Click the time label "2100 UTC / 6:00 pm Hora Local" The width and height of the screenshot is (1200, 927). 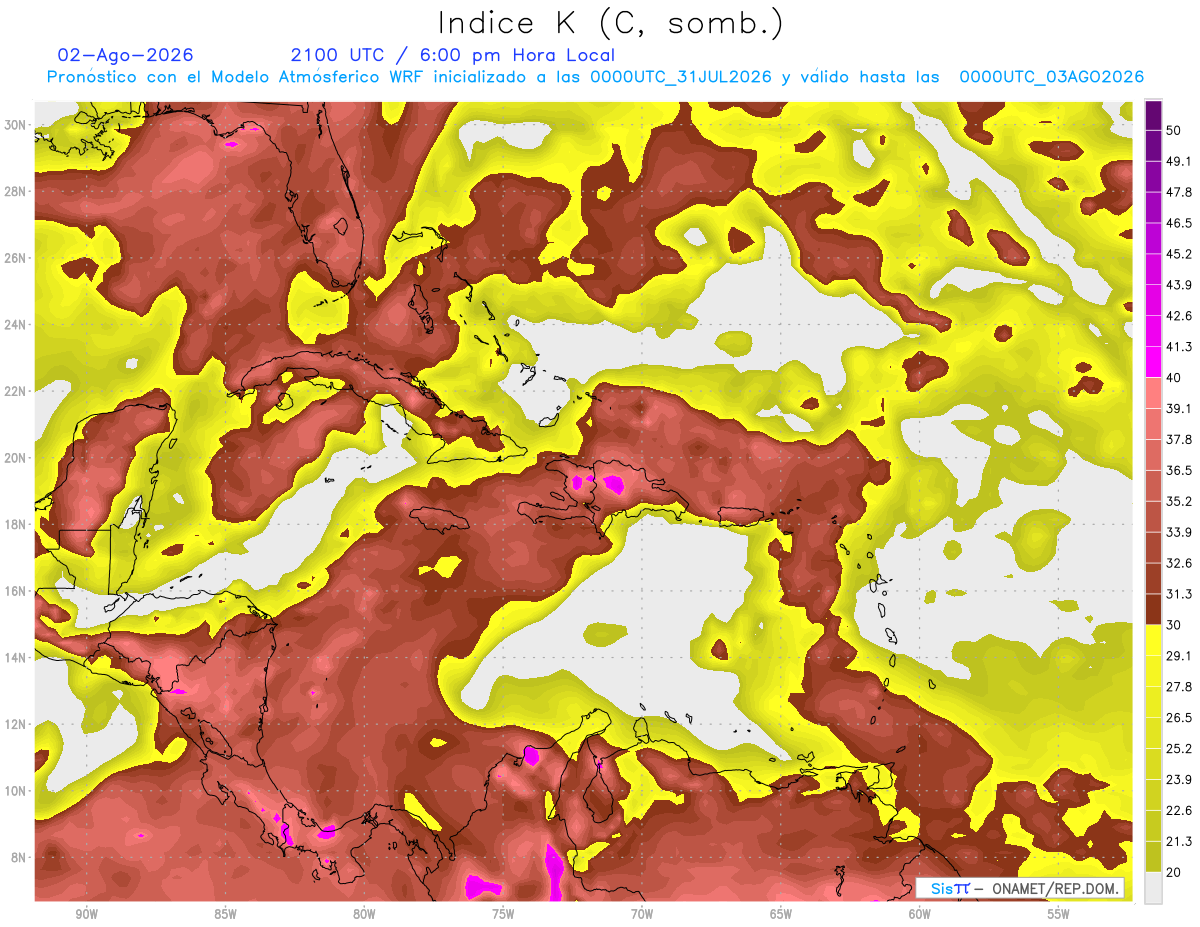453,55
